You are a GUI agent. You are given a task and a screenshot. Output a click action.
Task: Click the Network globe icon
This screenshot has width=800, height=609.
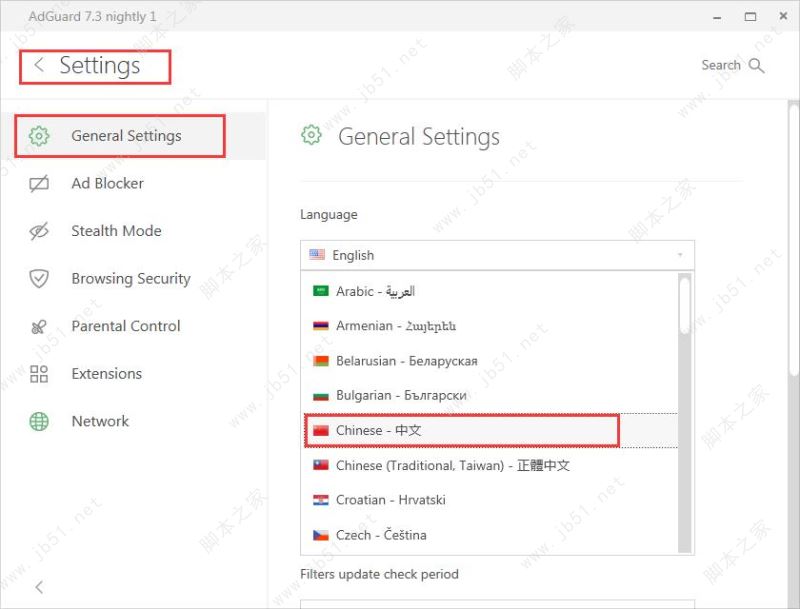tap(39, 421)
